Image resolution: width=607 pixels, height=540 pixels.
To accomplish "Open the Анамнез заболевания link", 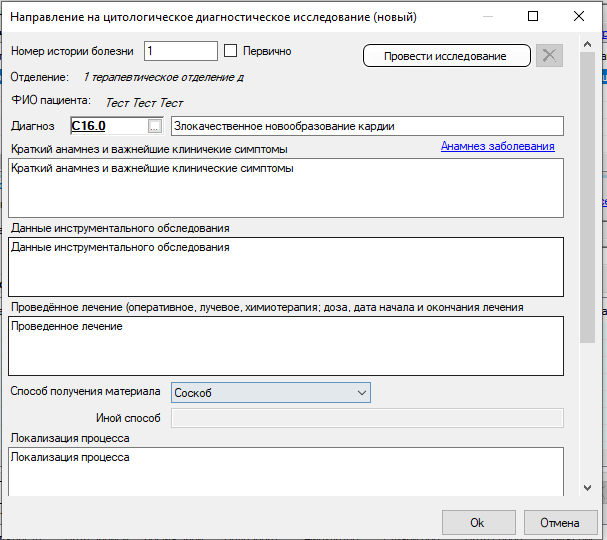I will (x=497, y=146).
